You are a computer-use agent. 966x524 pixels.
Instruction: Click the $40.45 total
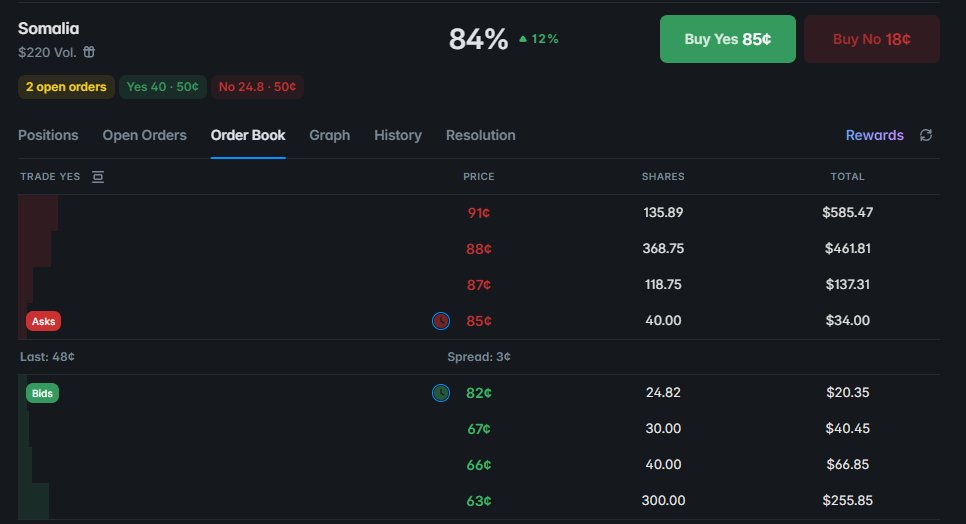click(x=848, y=429)
